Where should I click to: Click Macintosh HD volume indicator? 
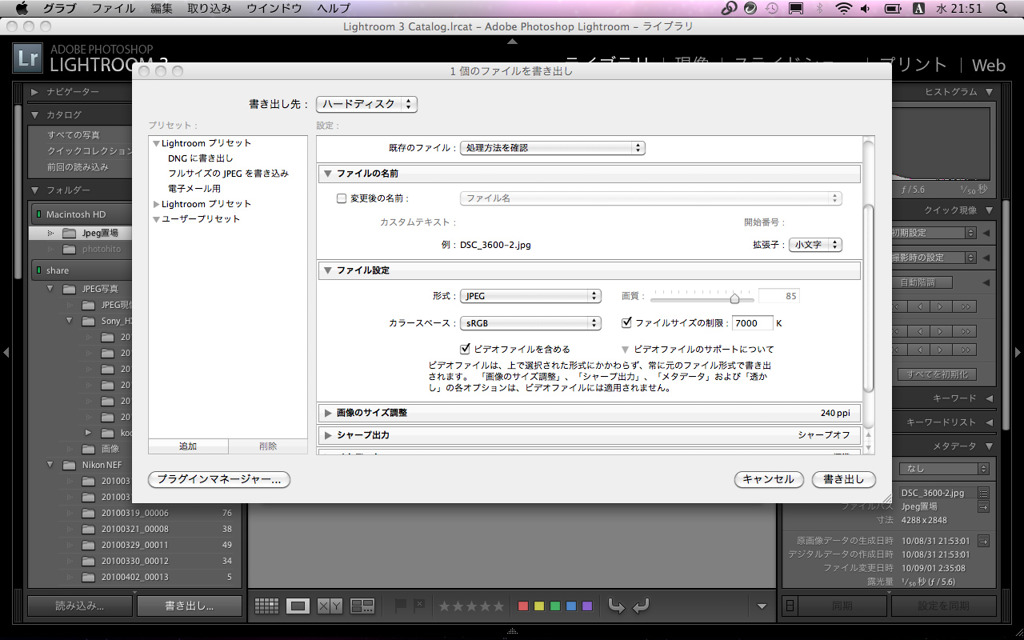coord(39,214)
